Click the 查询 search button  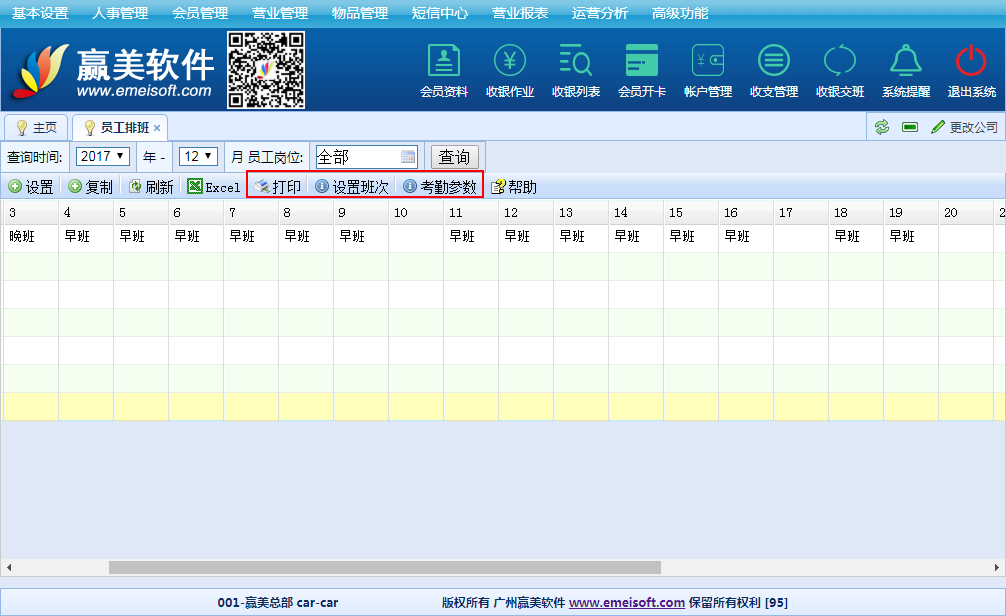pos(454,157)
